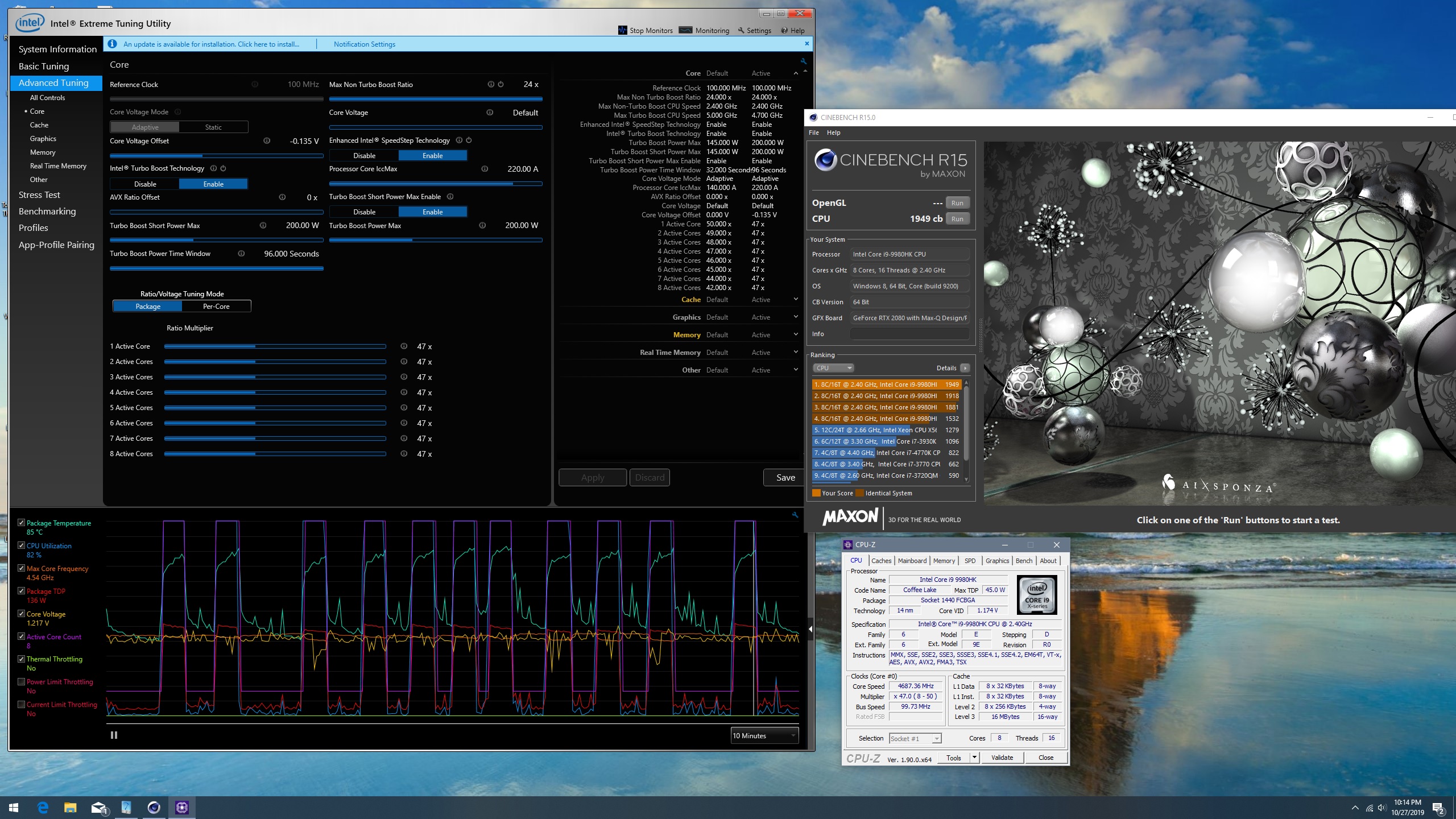The image size is (1456, 819).
Task: Open the Socket #1 selection dropdown in CPU-Z
Action: [915, 738]
